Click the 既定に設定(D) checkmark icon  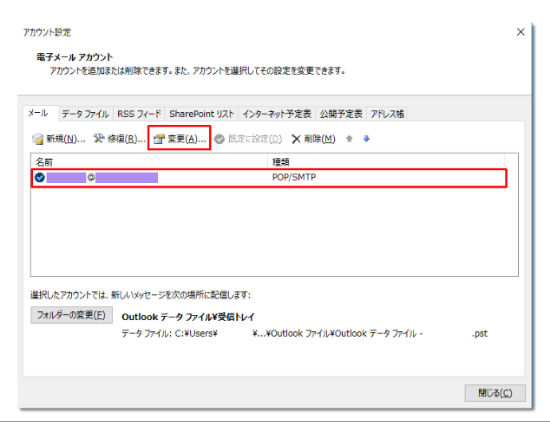(x=220, y=139)
